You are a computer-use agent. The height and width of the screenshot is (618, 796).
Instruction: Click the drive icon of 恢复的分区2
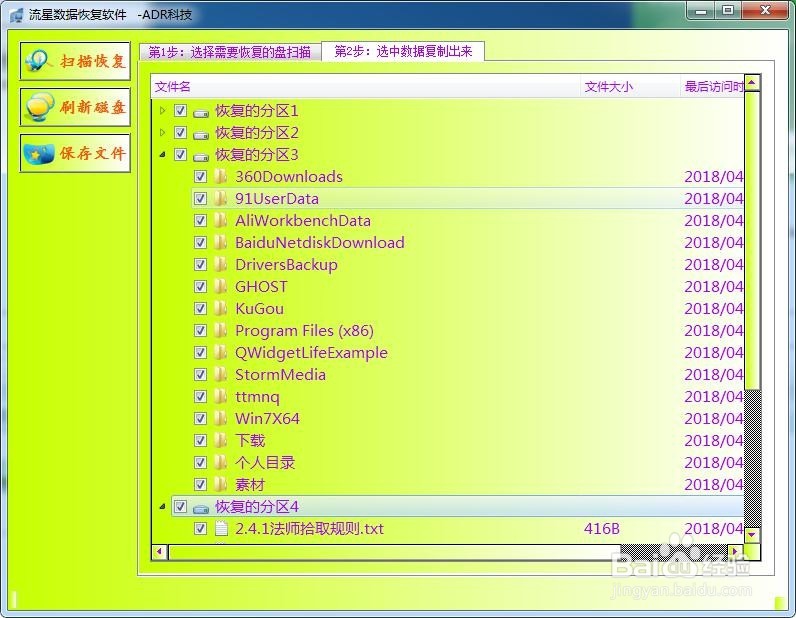(x=201, y=135)
